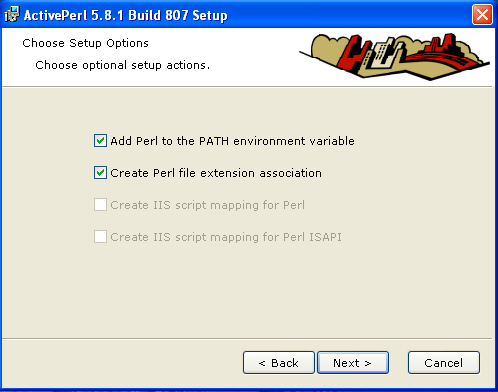Click the red curved road in the banner image

pos(443,59)
